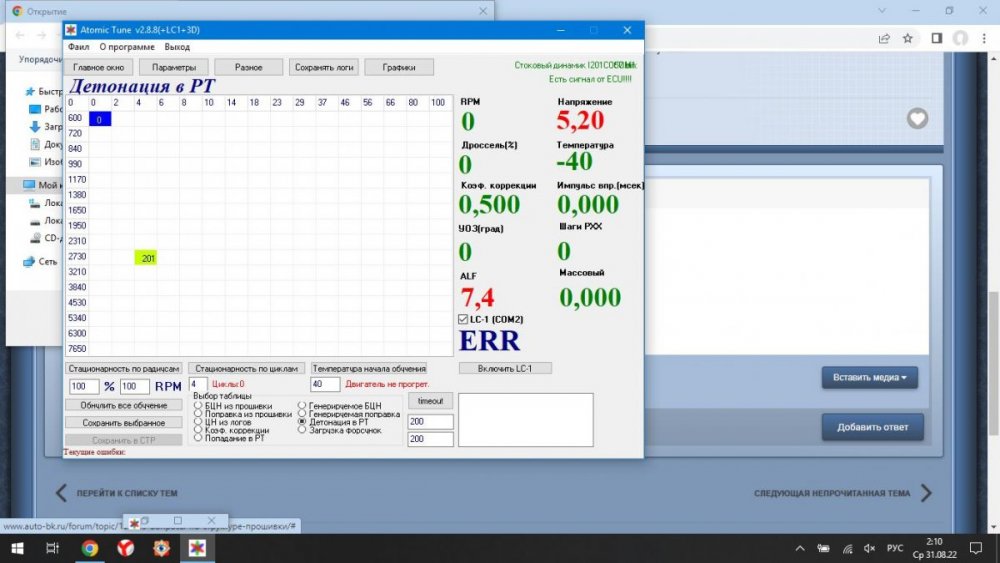
Task: Focus the RPM stationarity input field
Action: click(x=135, y=386)
